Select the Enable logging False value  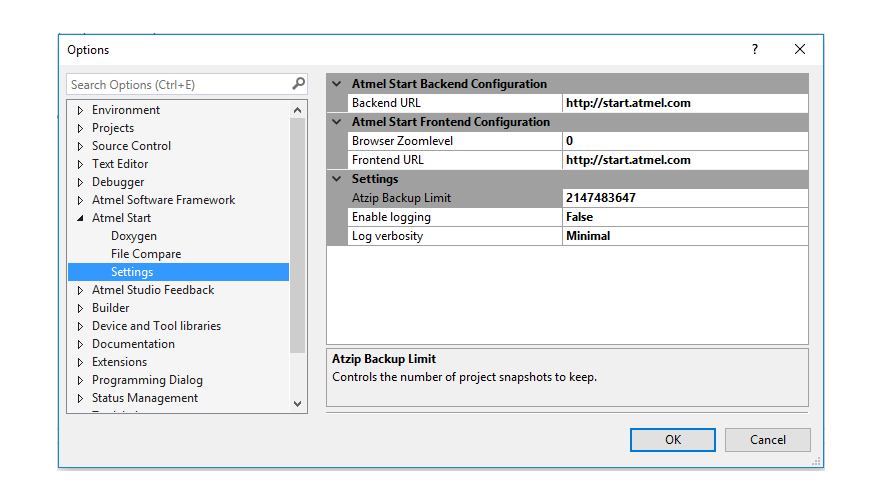684,217
